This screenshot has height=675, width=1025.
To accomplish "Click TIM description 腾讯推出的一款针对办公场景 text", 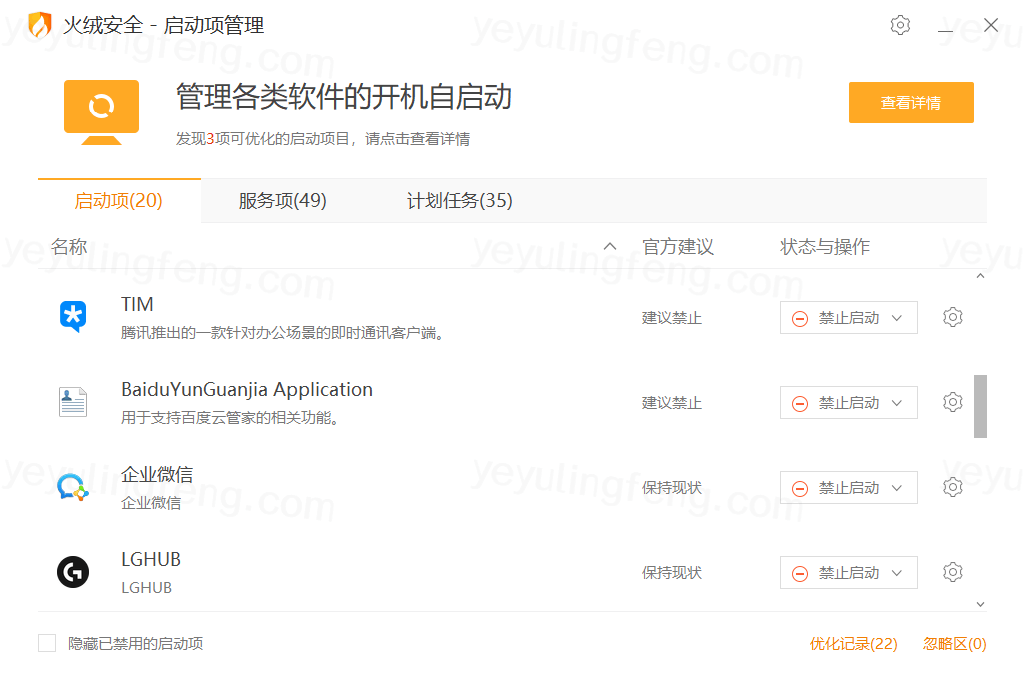I will point(283,333).
